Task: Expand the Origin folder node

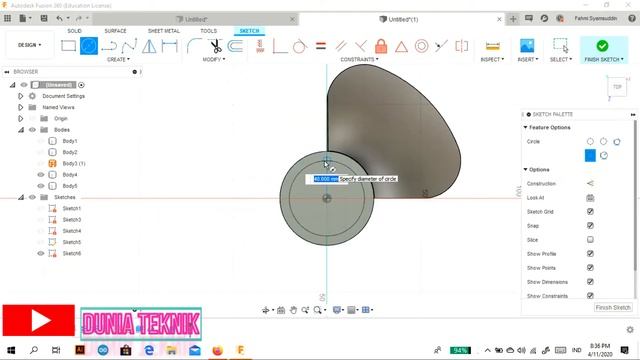Action: point(20,118)
